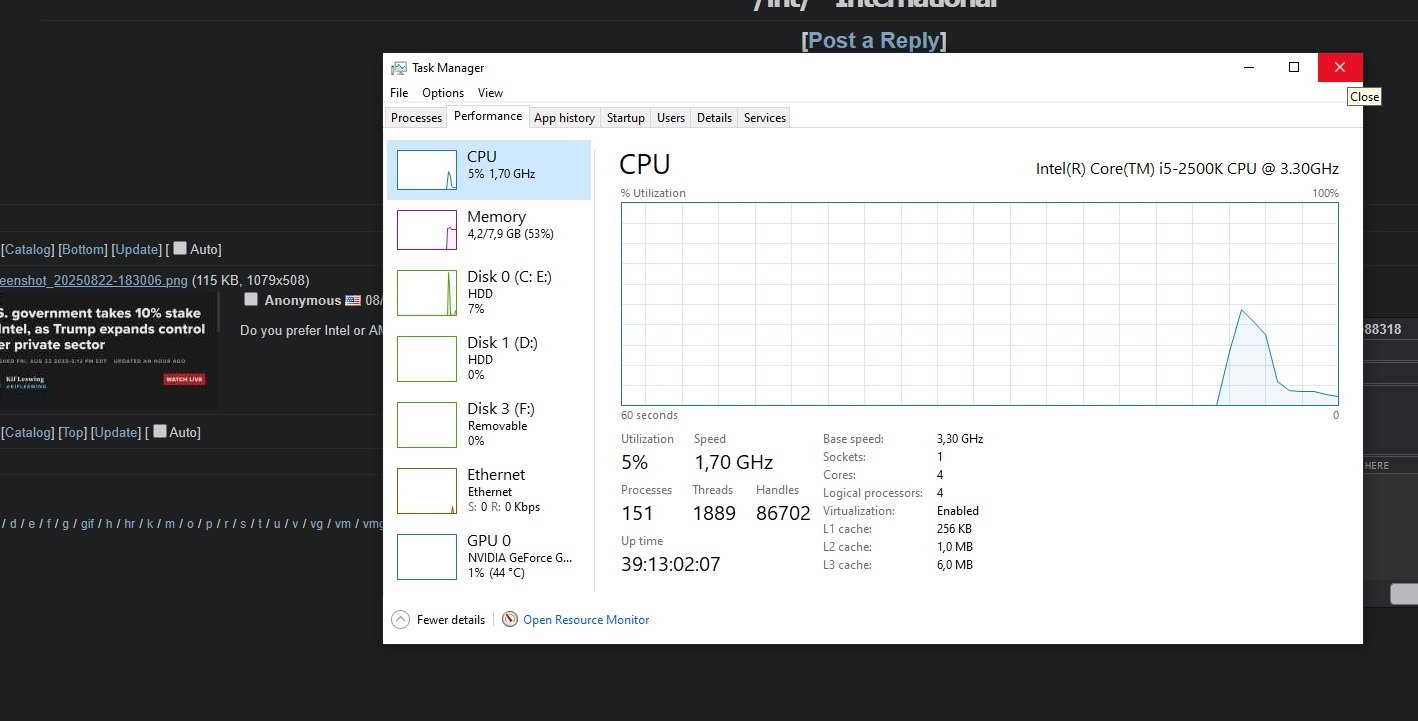1418x721 pixels.
Task: Click the US flag icon beside Anonymous
Action: coord(353,300)
